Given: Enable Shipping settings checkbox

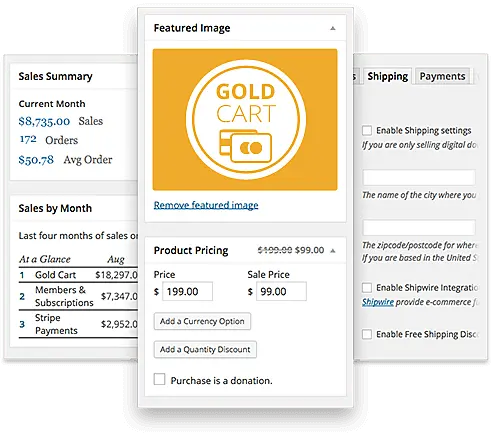Looking at the screenshot, I should point(367,130).
